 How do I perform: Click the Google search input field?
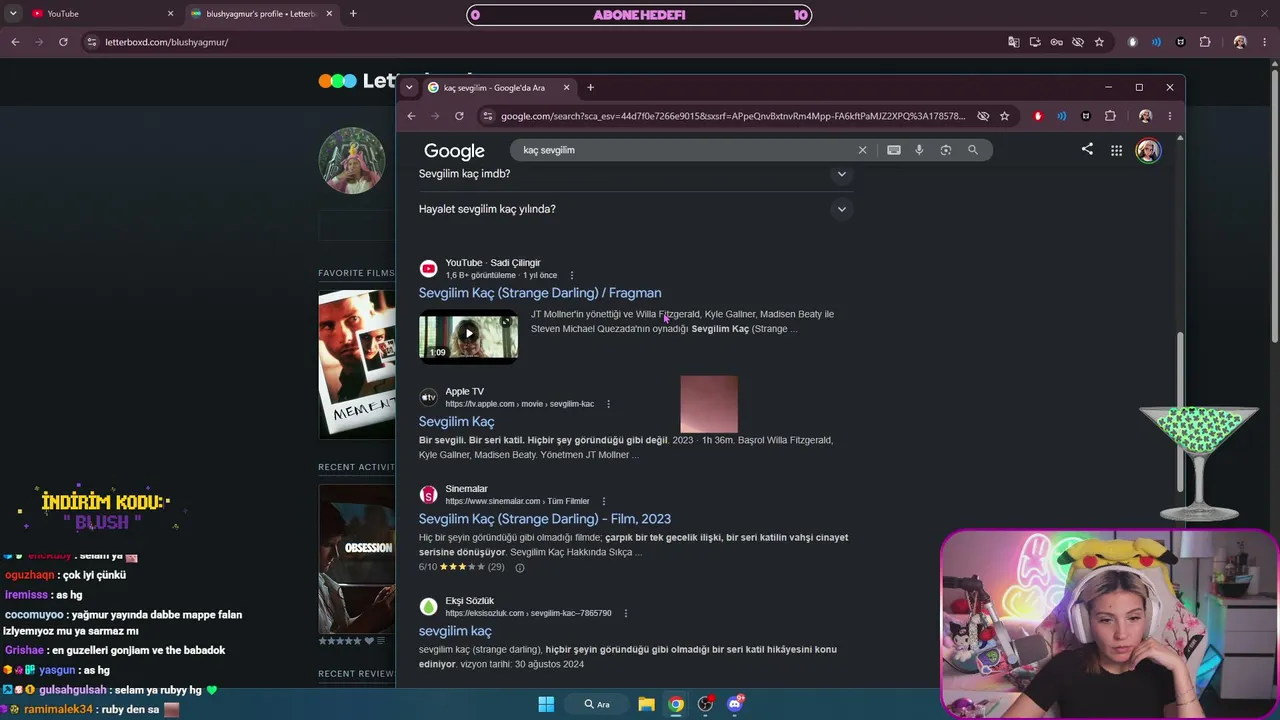(684, 150)
